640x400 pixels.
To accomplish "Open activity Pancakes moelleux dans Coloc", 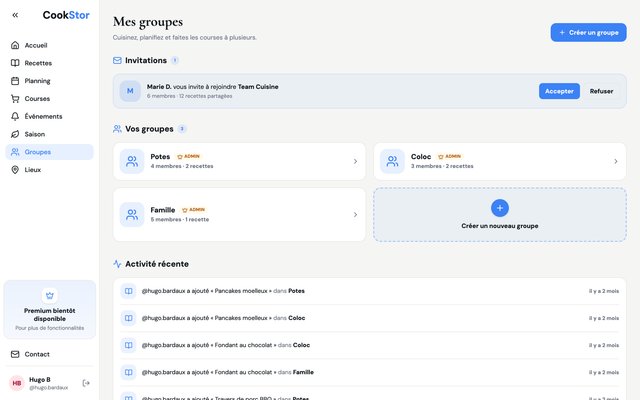I will (x=369, y=318).
